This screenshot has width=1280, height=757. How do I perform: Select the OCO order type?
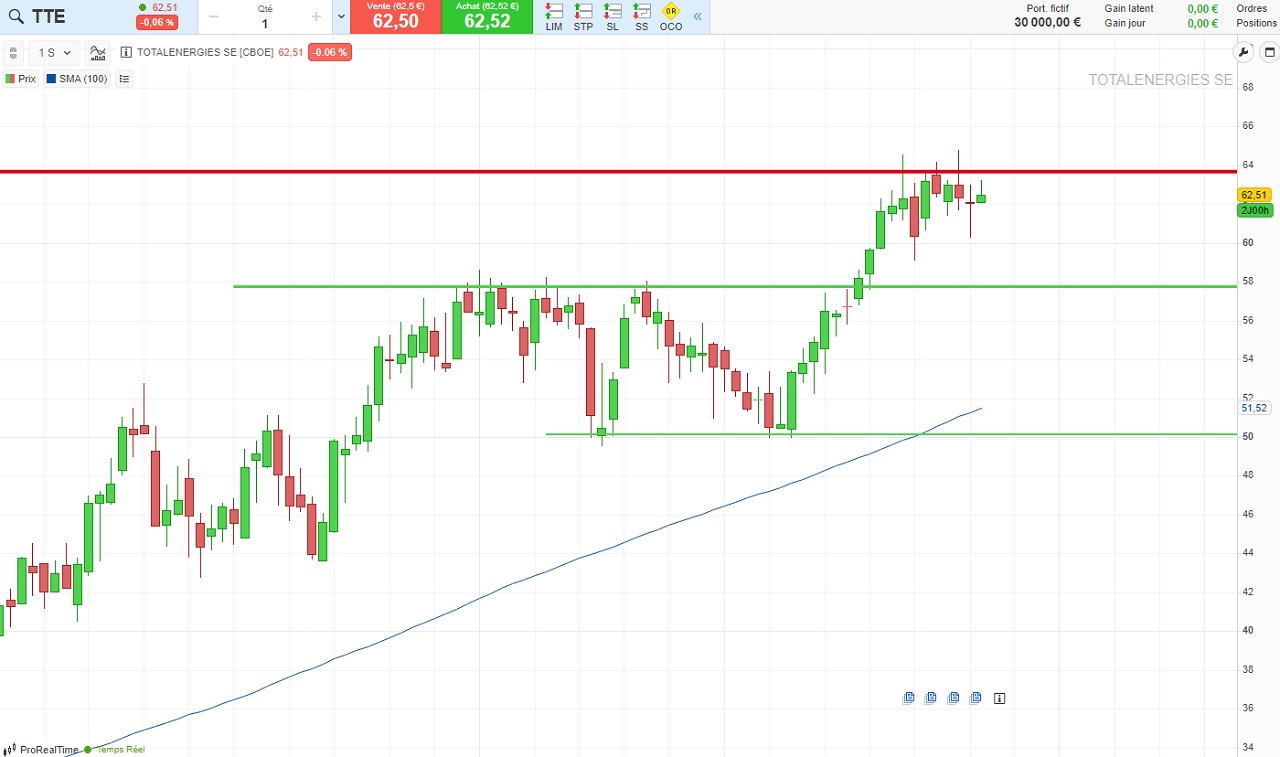click(671, 17)
